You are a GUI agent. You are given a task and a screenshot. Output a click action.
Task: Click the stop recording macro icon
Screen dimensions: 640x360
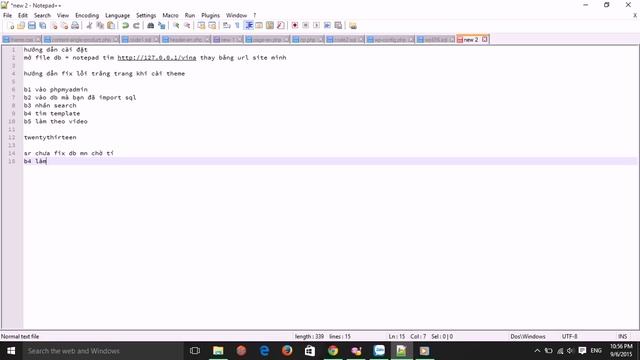point(305,26)
